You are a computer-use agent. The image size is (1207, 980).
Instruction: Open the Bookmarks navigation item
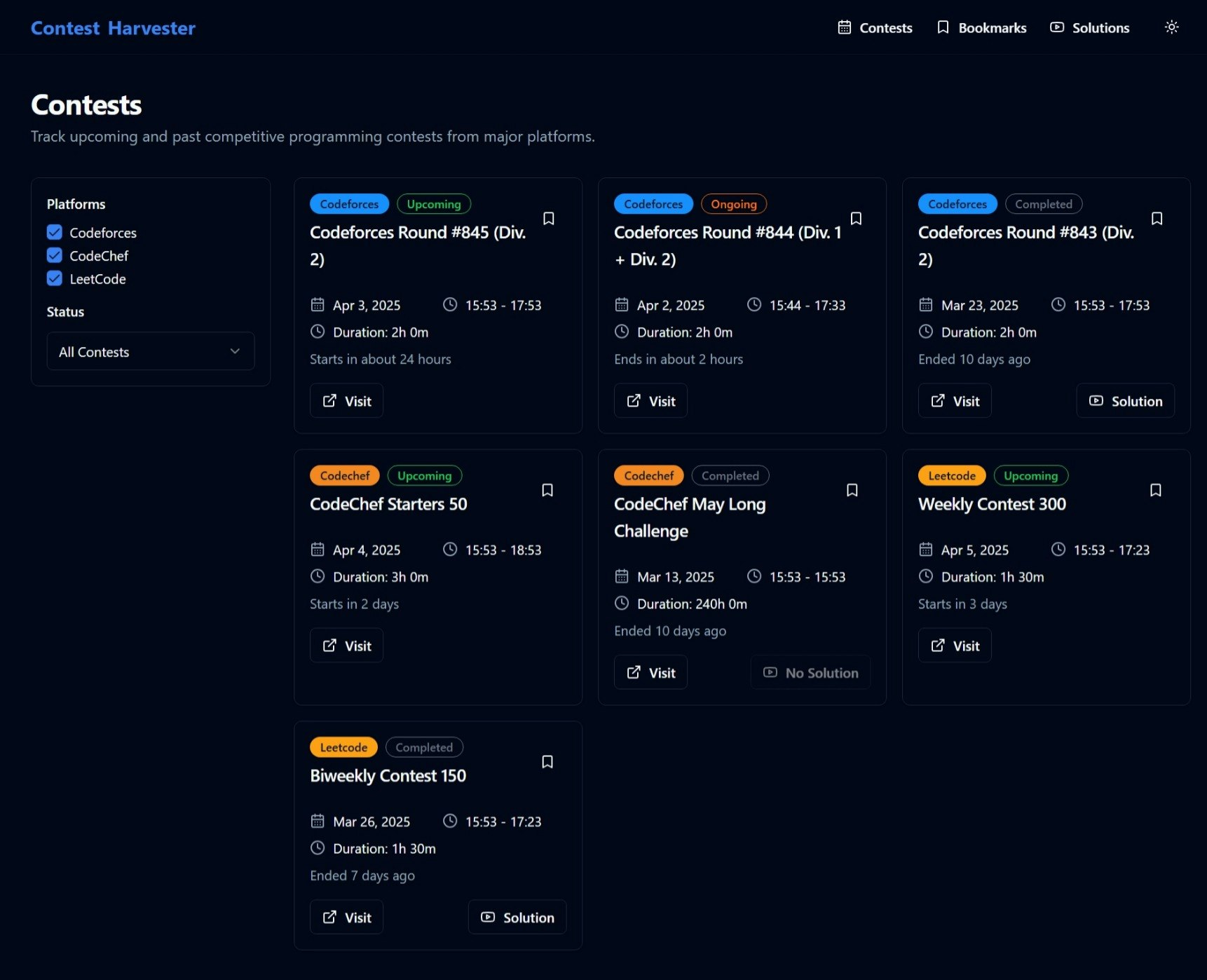click(981, 27)
